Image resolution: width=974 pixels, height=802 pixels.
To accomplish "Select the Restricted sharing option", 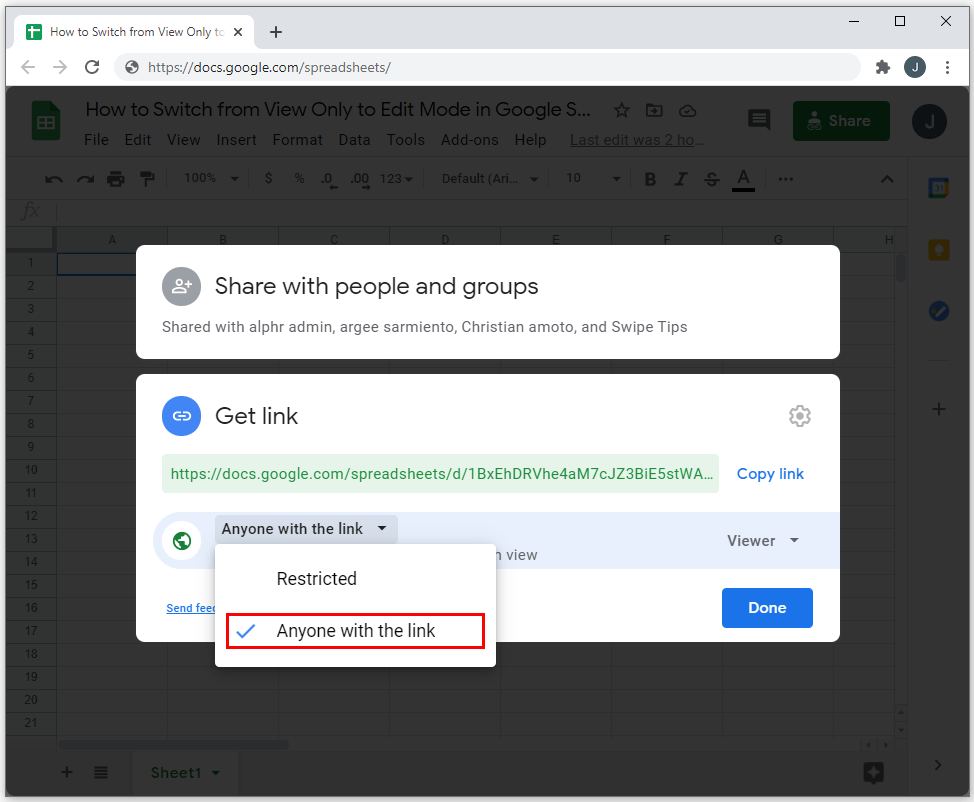I will pos(316,579).
